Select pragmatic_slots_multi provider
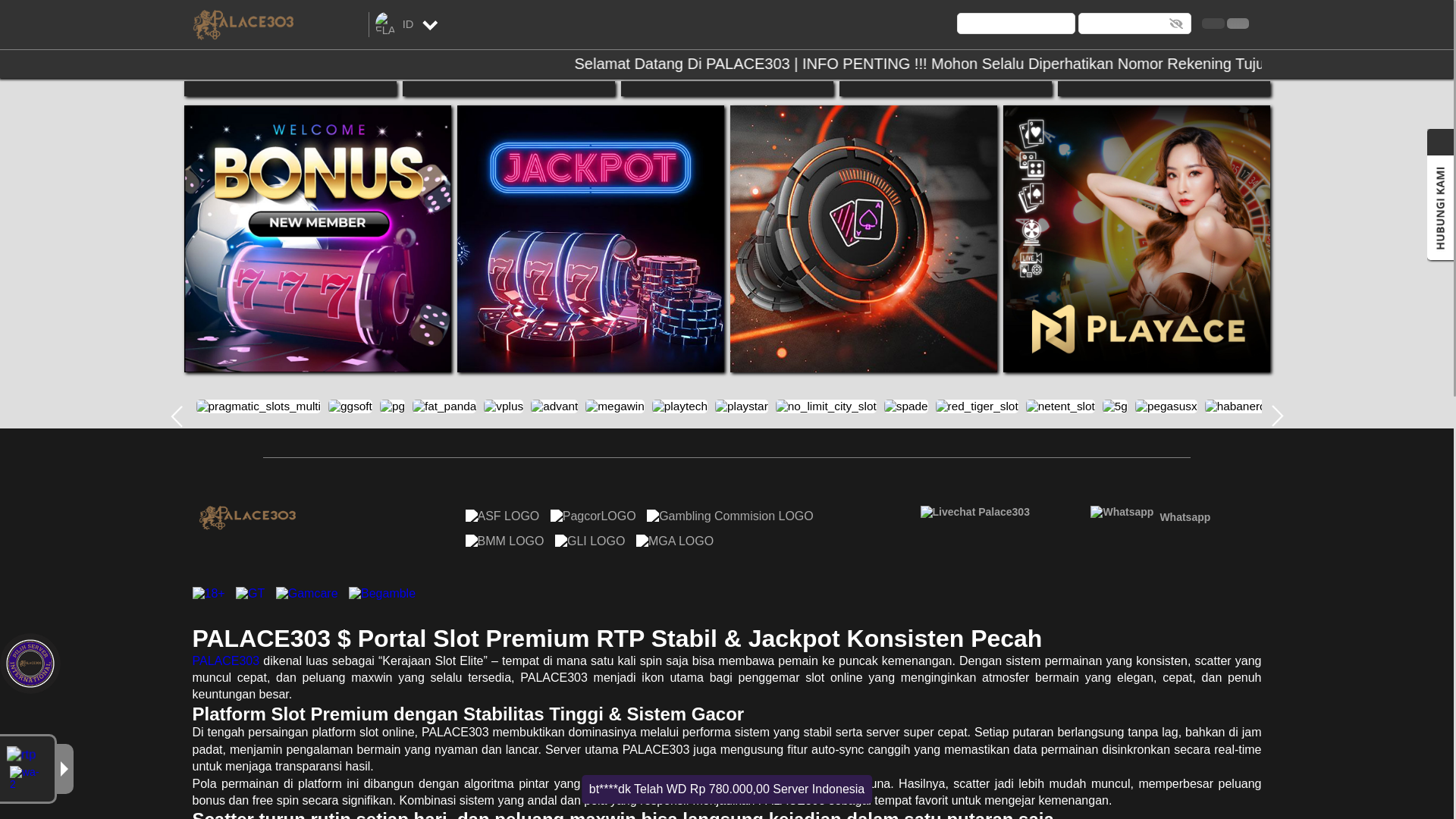The width and height of the screenshot is (1456, 819). (259, 406)
